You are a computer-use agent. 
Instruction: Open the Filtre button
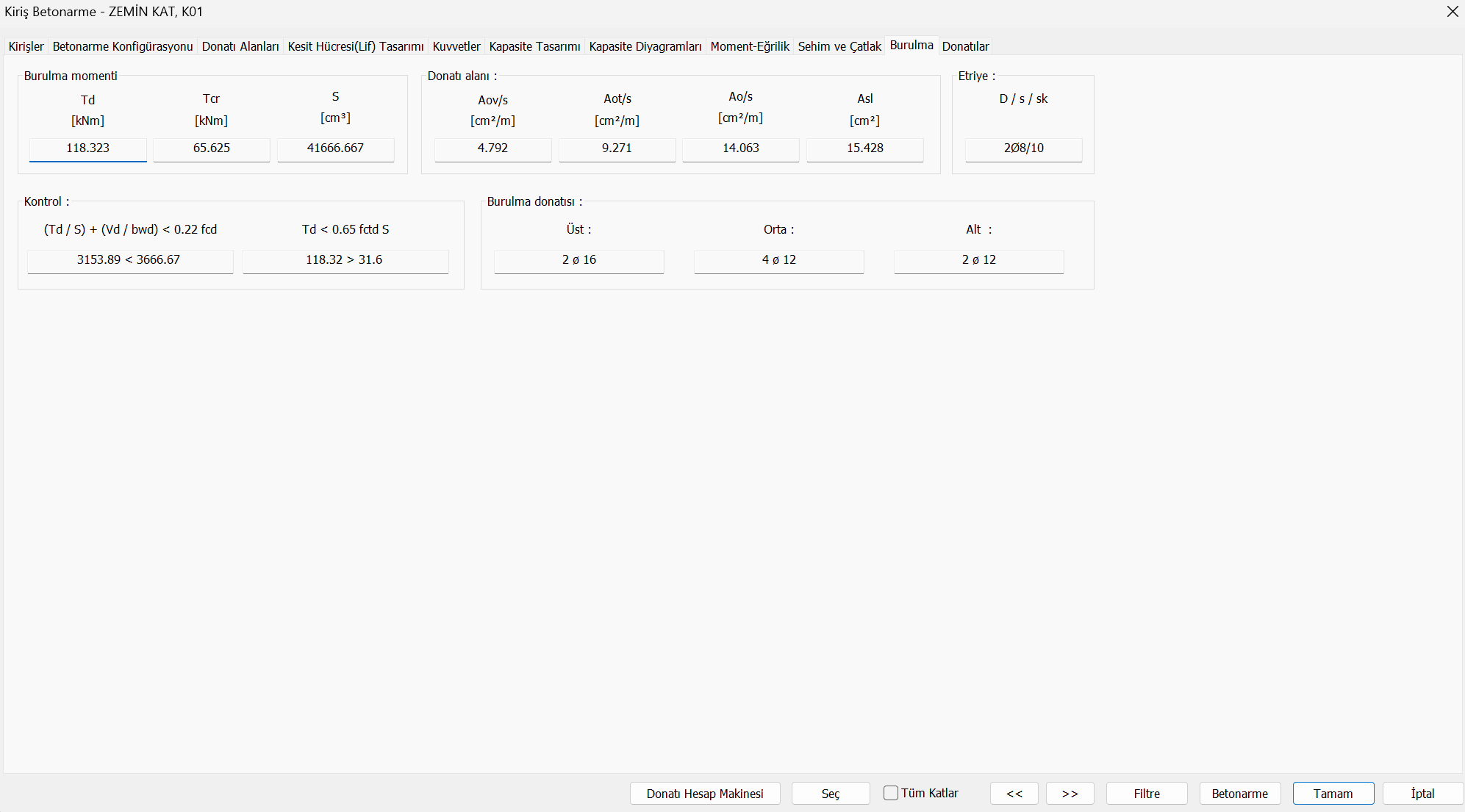(1146, 794)
